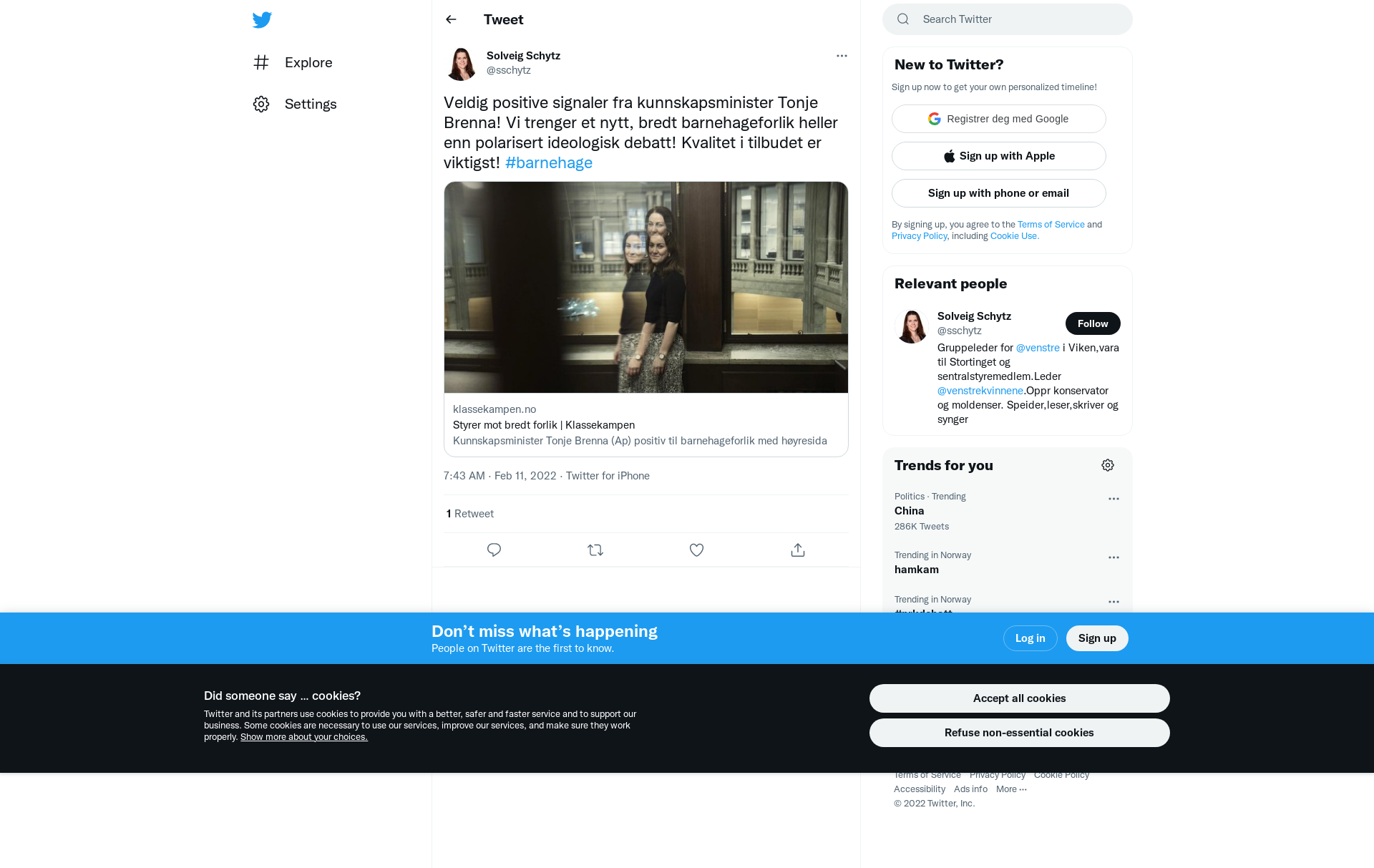Accept all cookies
The height and width of the screenshot is (868, 1374).
[x=1019, y=698]
